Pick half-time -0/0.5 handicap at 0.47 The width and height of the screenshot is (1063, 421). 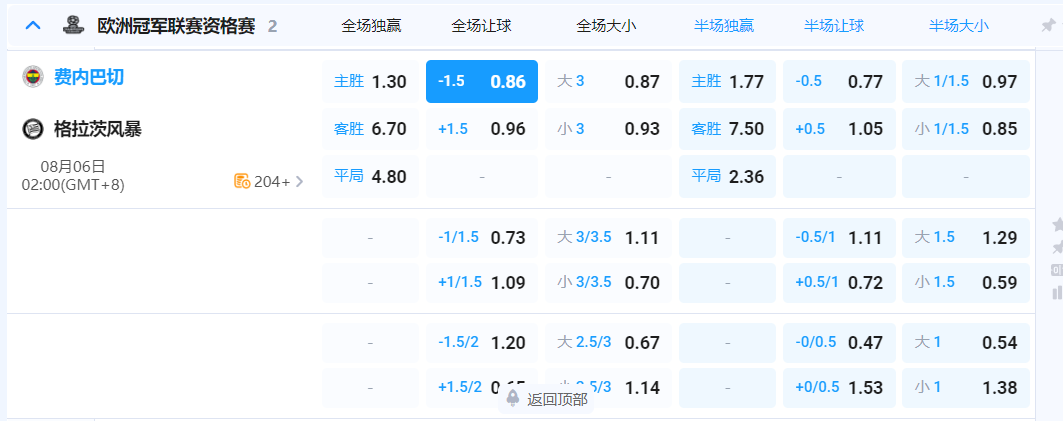(x=839, y=342)
